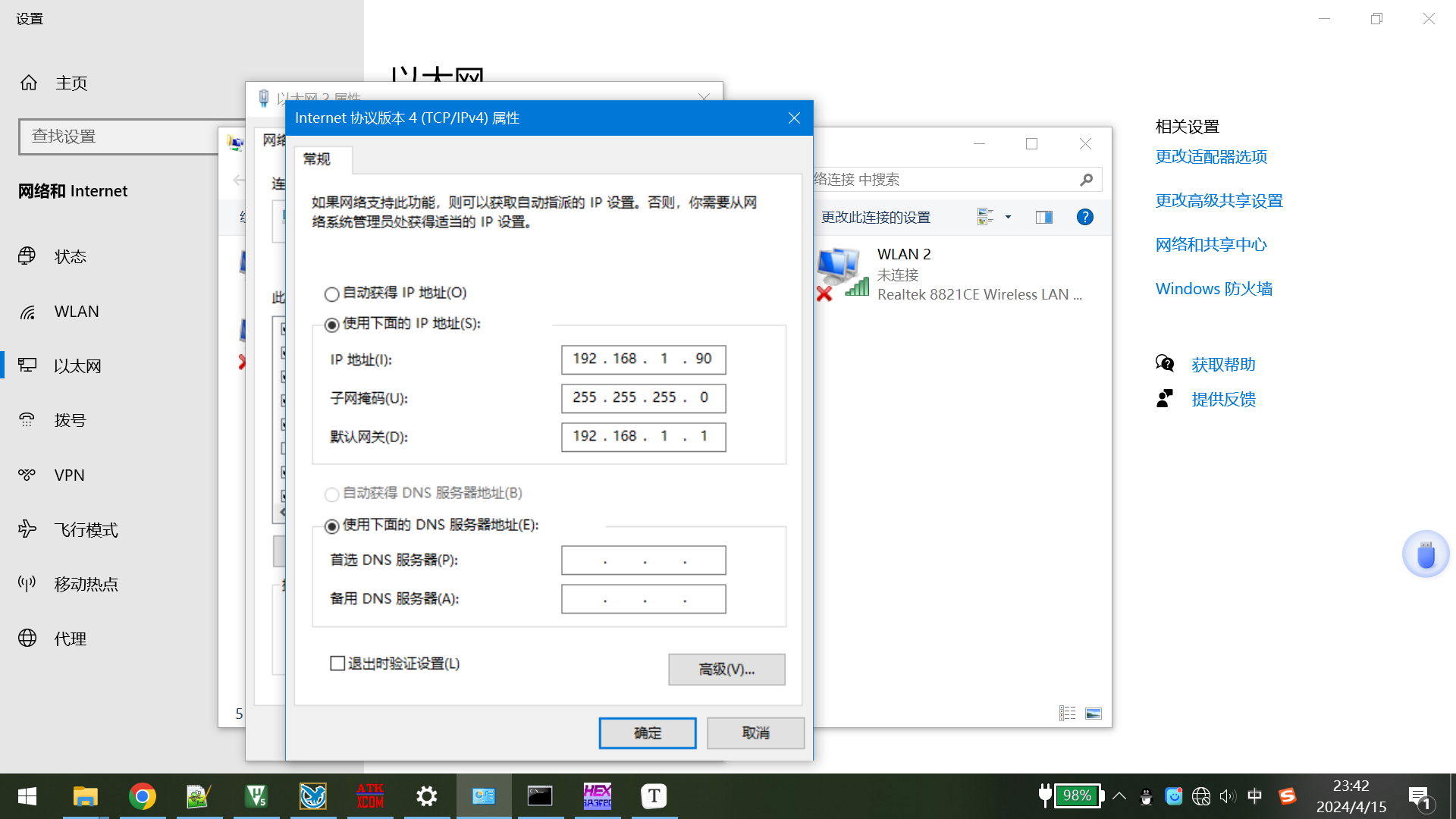Screen dimensions: 1456x819
Task: Switch to the 常规 tab
Action: coord(322,160)
